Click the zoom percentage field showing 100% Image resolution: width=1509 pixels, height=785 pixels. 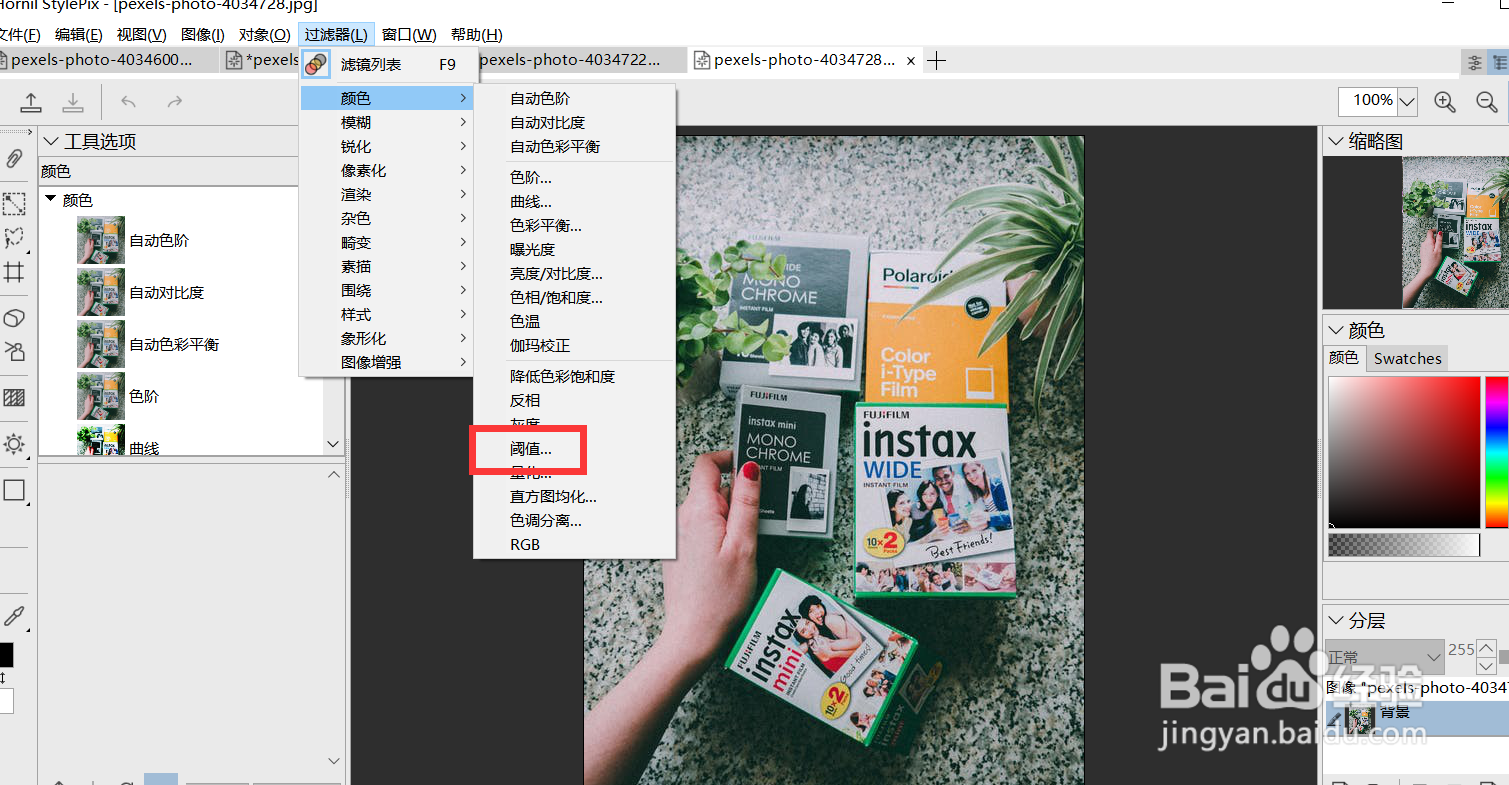(x=1368, y=101)
